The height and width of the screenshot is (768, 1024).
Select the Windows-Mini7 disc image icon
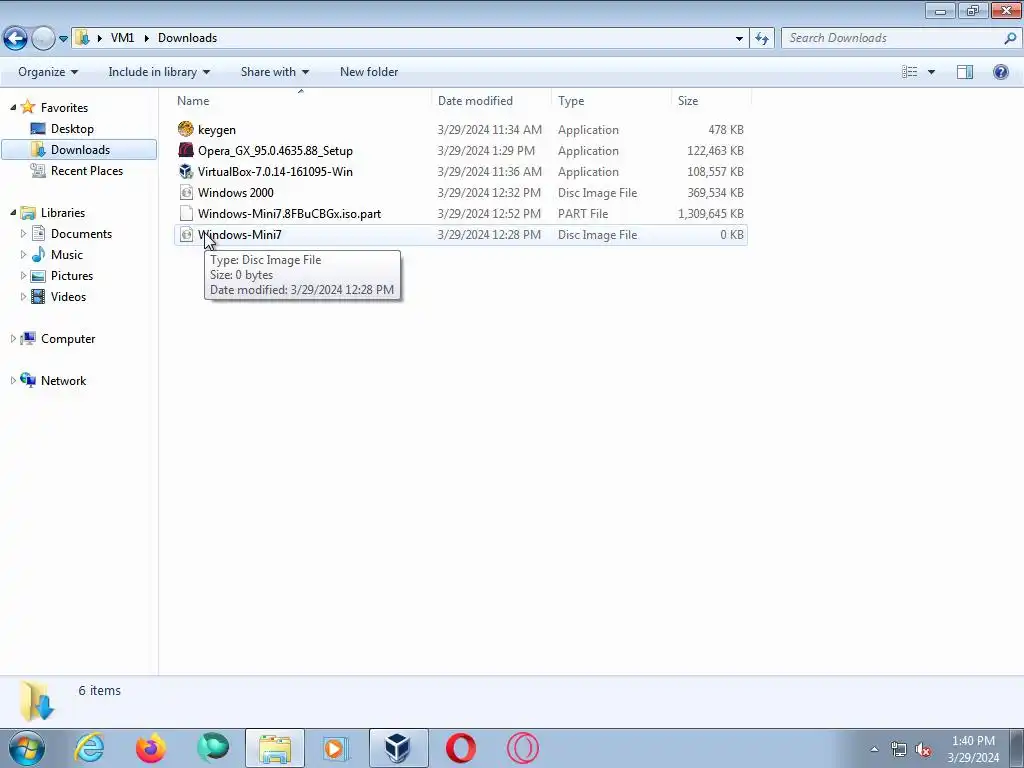(x=186, y=234)
